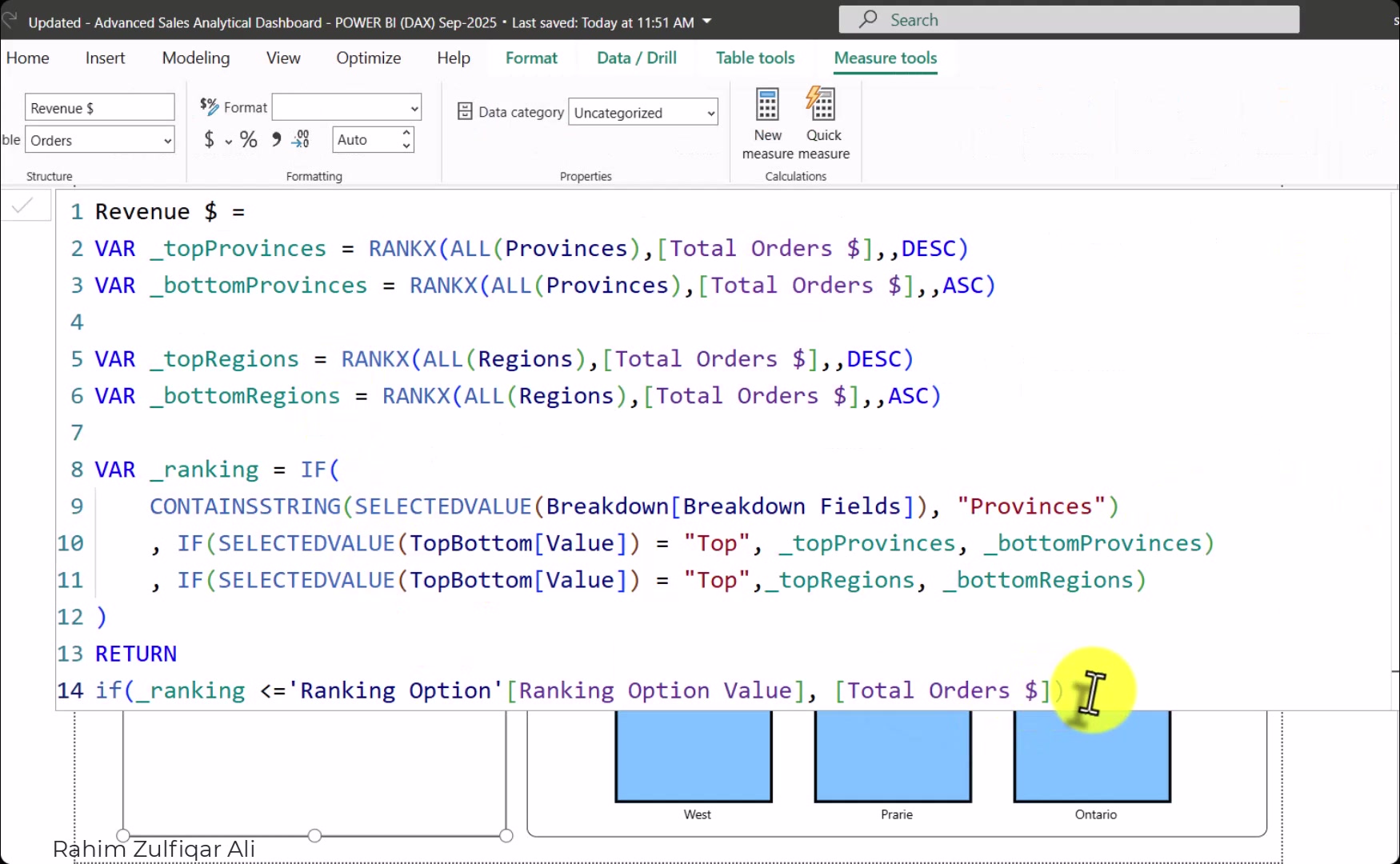Open the Help tab
This screenshot has height=864, width=1400.
[x=454, y=58]
